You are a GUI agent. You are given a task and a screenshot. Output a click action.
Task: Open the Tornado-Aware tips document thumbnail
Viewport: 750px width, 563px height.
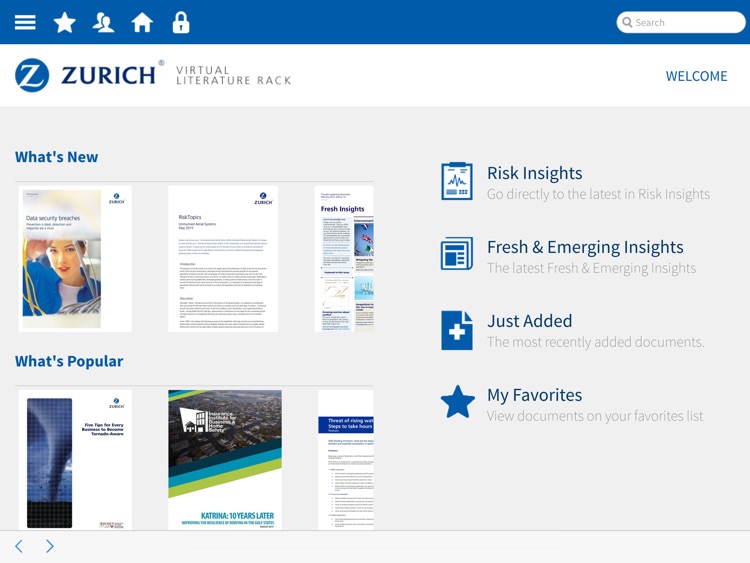click(75, 460)
